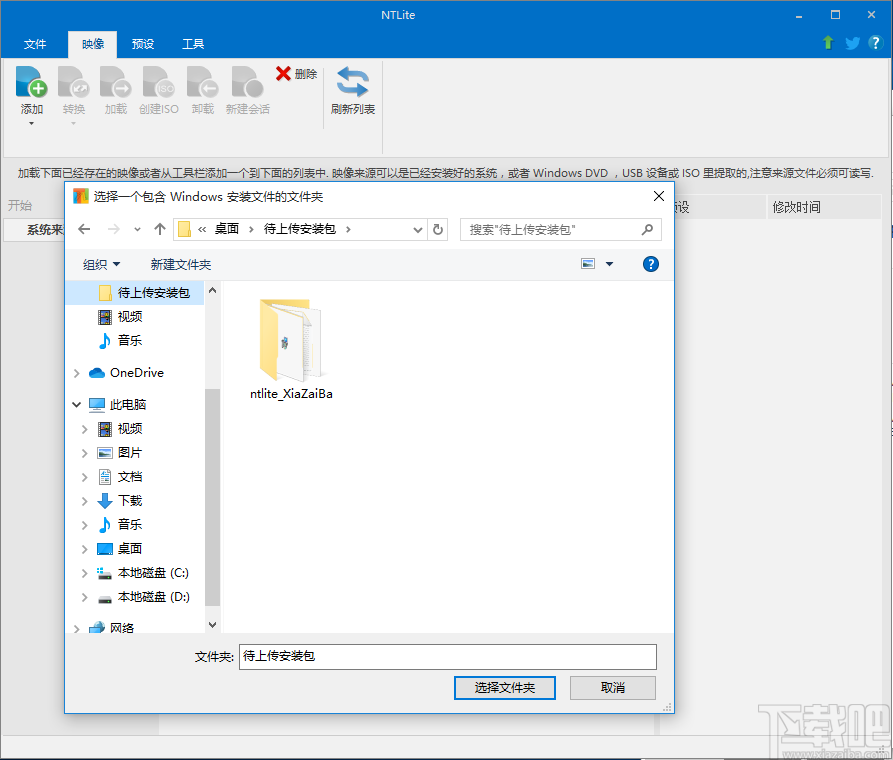Select the ntlite_XiaZaiBa folder thumbnail
This screenshot has width=893, height=760.
click(290, 340)
